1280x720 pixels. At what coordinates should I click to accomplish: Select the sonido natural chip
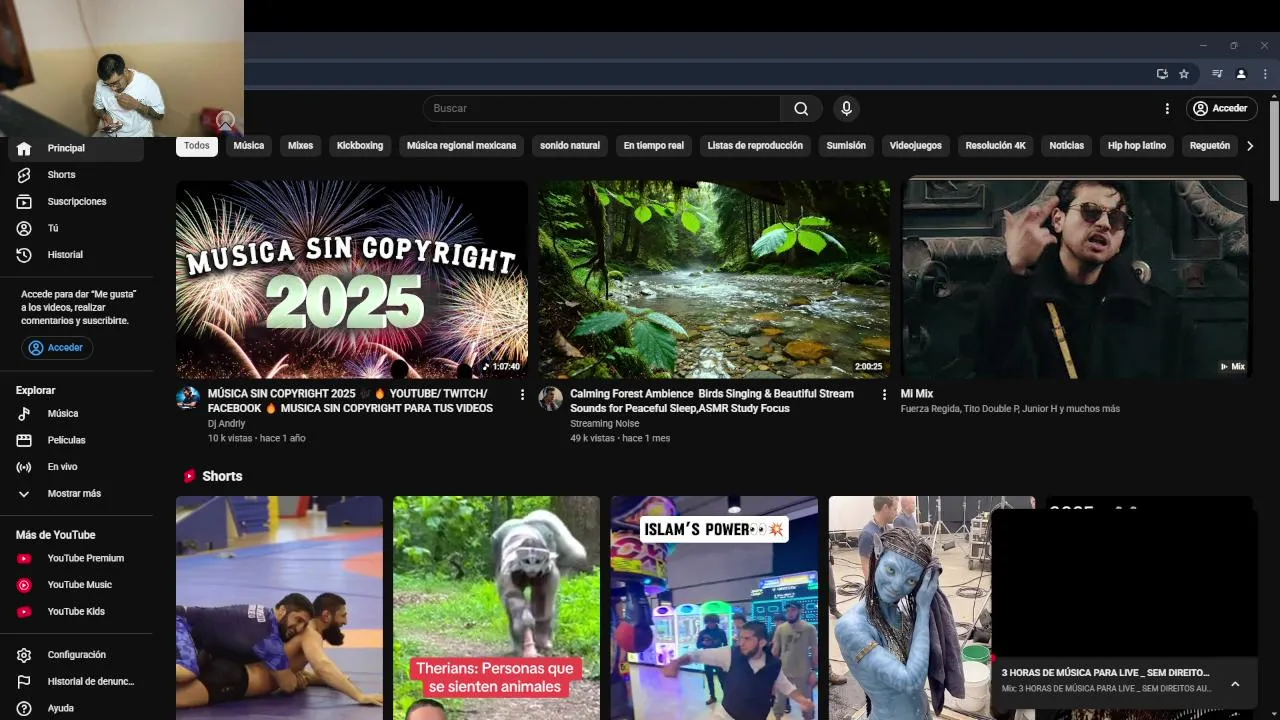570,146
